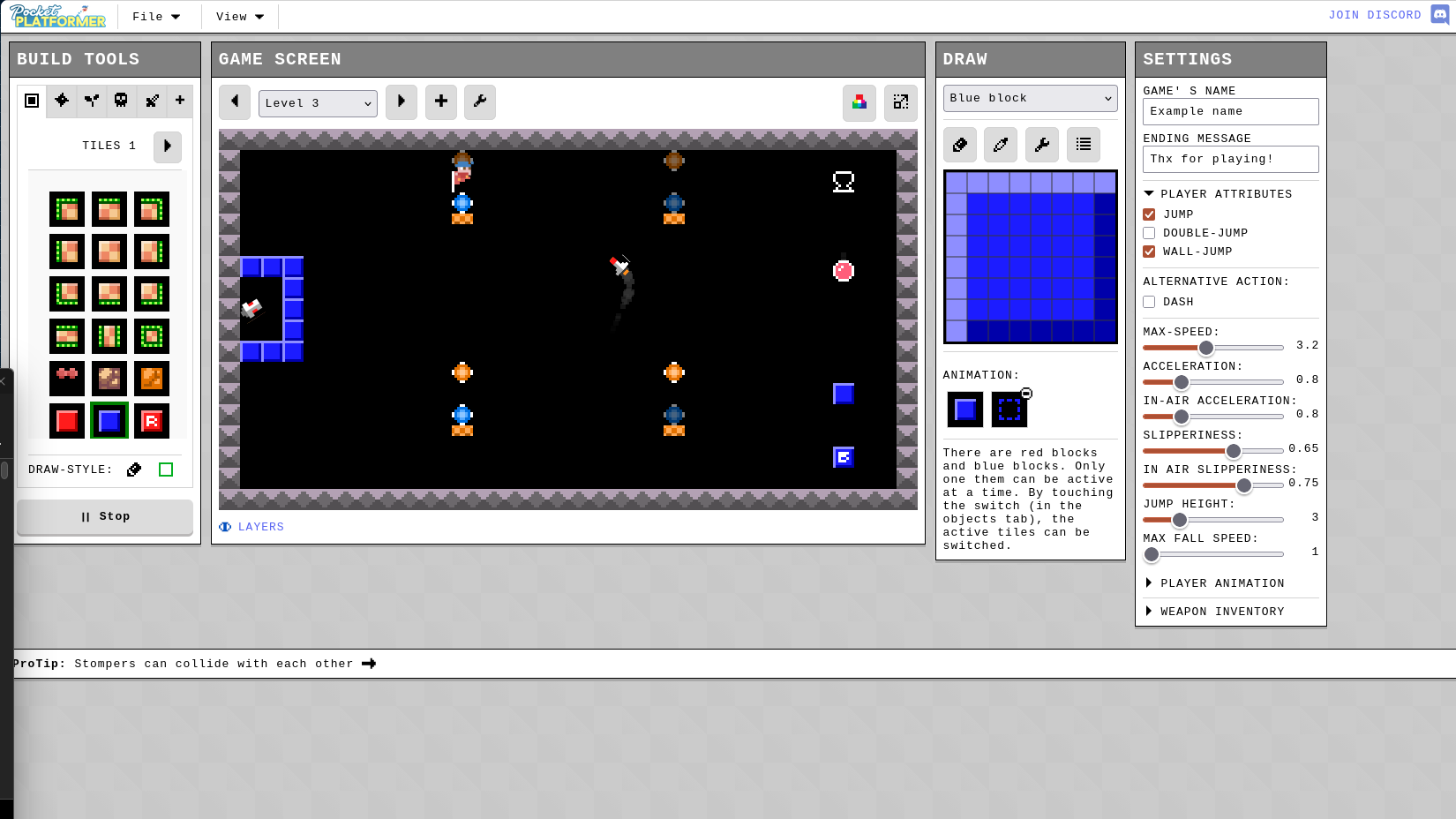
Task: Open the color palette icon in Game Screen
Action: click(859, 102)
